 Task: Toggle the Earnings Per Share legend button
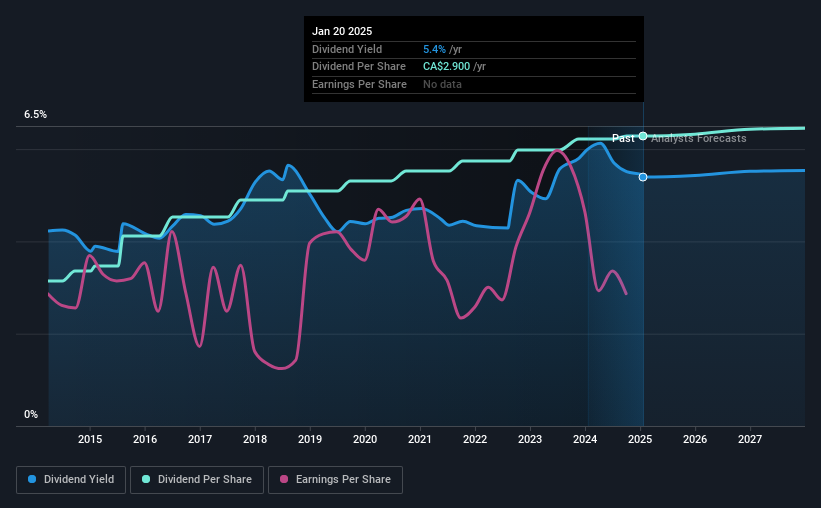[x=335, y=479]
